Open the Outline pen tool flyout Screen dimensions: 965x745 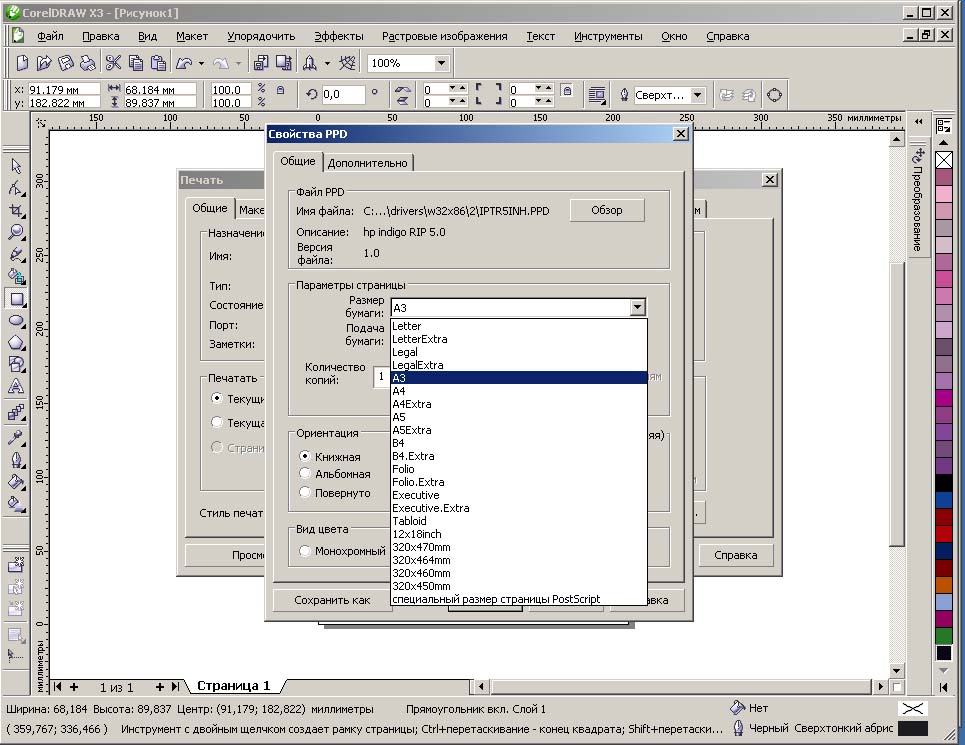[x=16, y=460]
